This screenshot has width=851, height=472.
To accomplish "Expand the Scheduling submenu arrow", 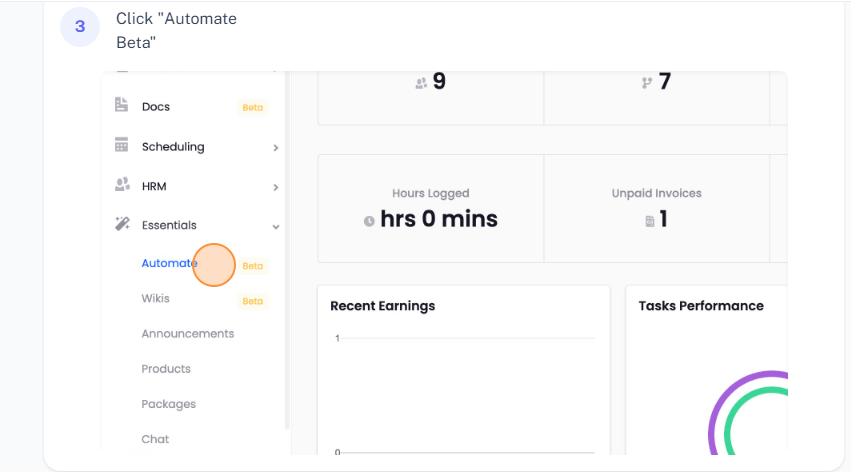I will pos(276,148).
